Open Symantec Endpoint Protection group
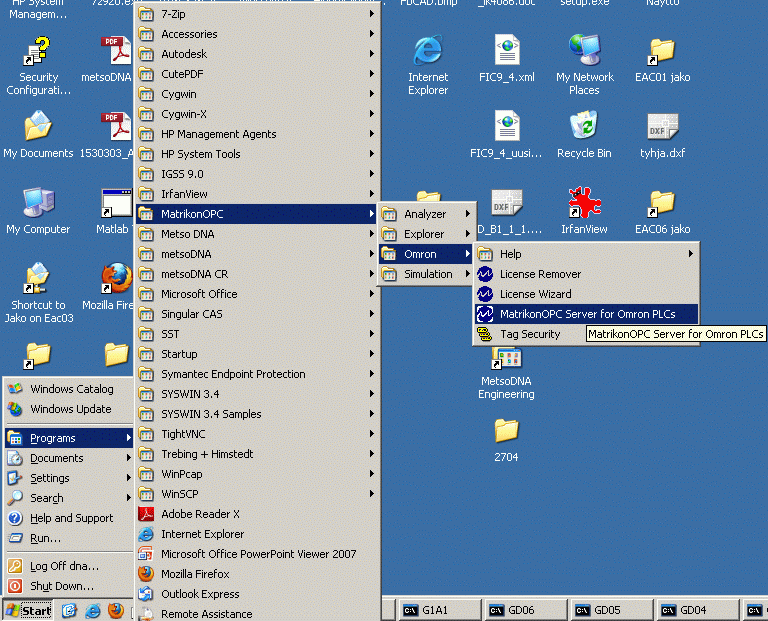Image resolution: width=768 pixels, height=621 pixels. pyautogui.click(x=257, y=374)
